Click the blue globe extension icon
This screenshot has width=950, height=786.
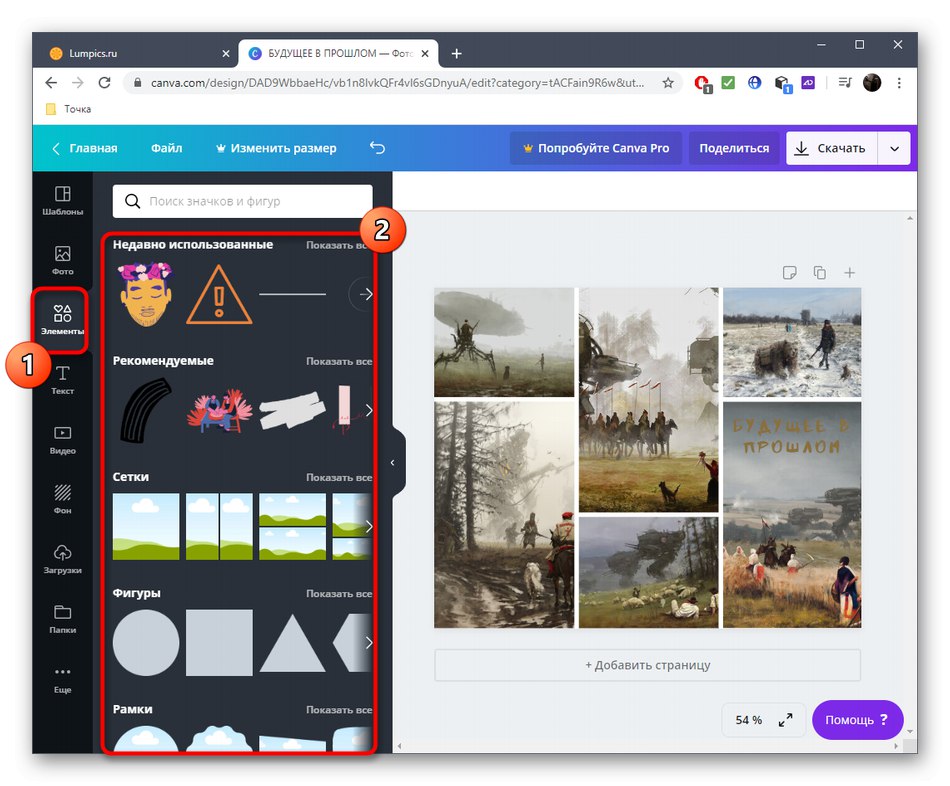pos(754,82)
